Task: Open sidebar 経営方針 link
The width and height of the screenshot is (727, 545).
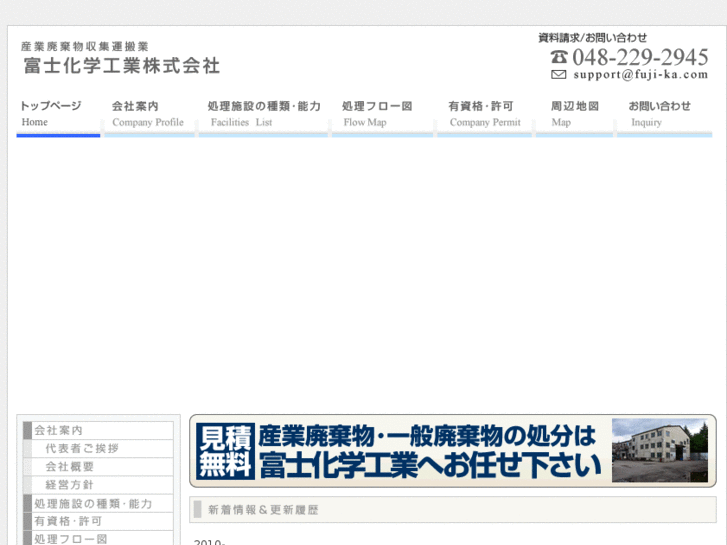Action: [x=98, y=485]
